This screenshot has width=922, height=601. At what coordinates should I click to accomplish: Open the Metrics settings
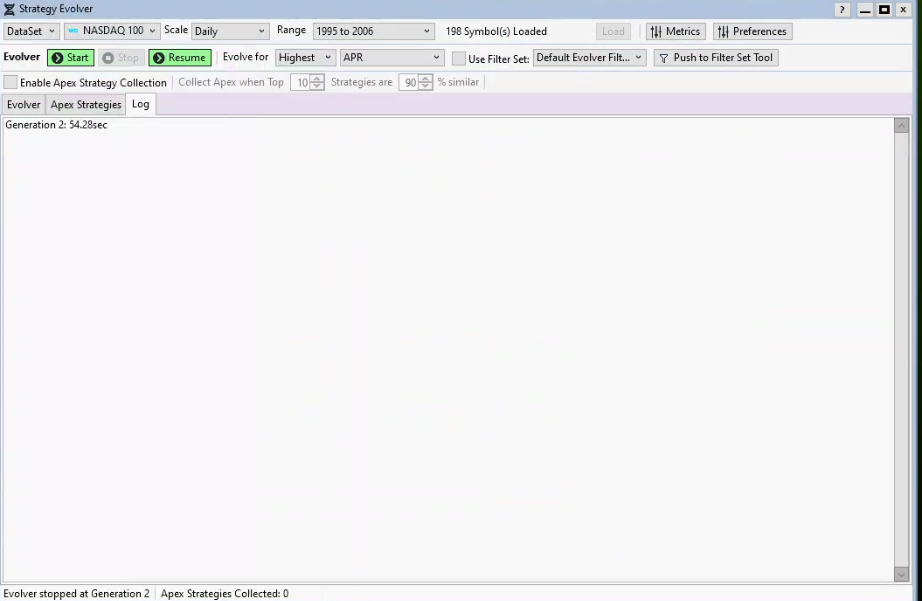pos(675,32)
